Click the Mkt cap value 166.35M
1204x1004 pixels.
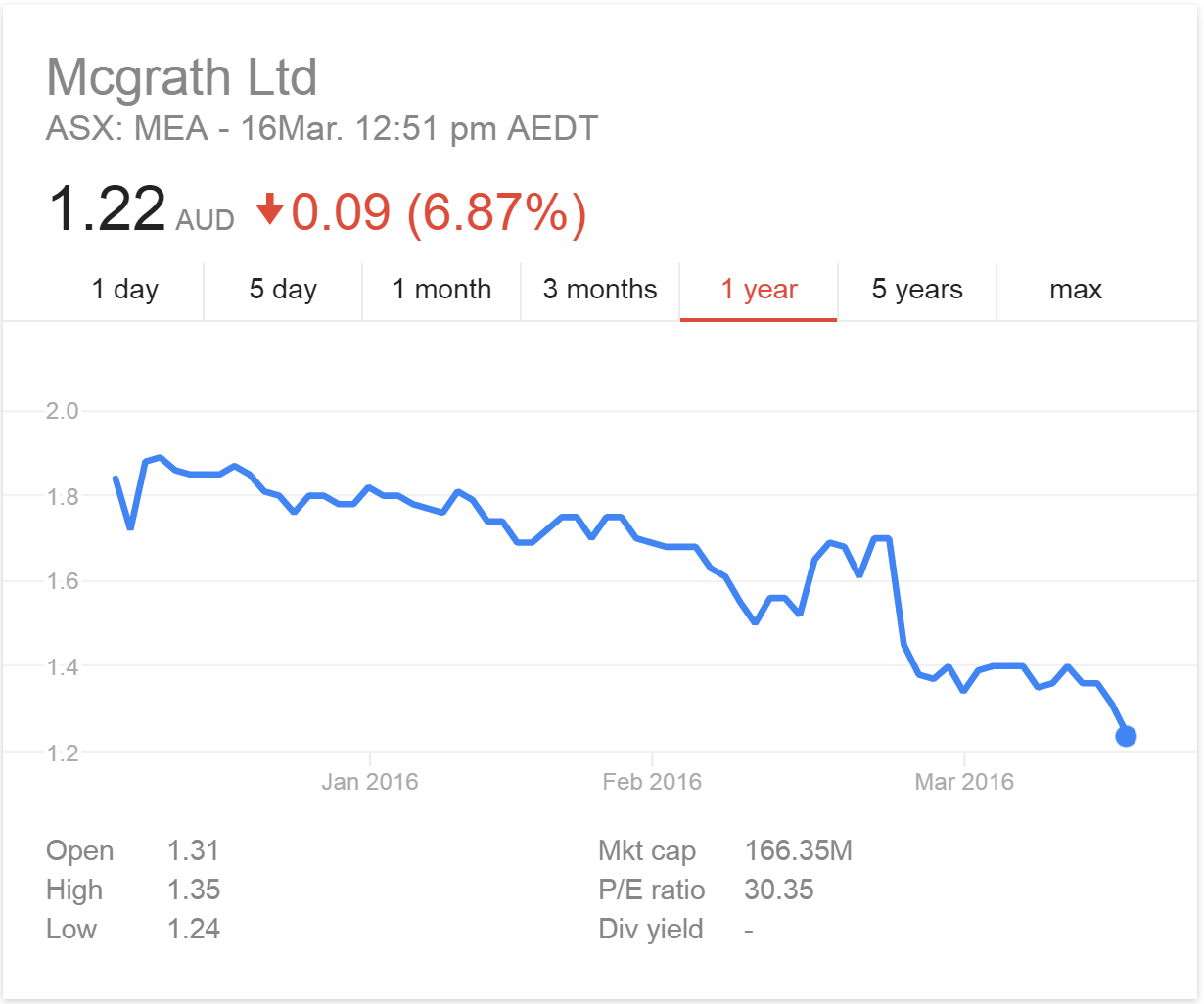[799, 851]
